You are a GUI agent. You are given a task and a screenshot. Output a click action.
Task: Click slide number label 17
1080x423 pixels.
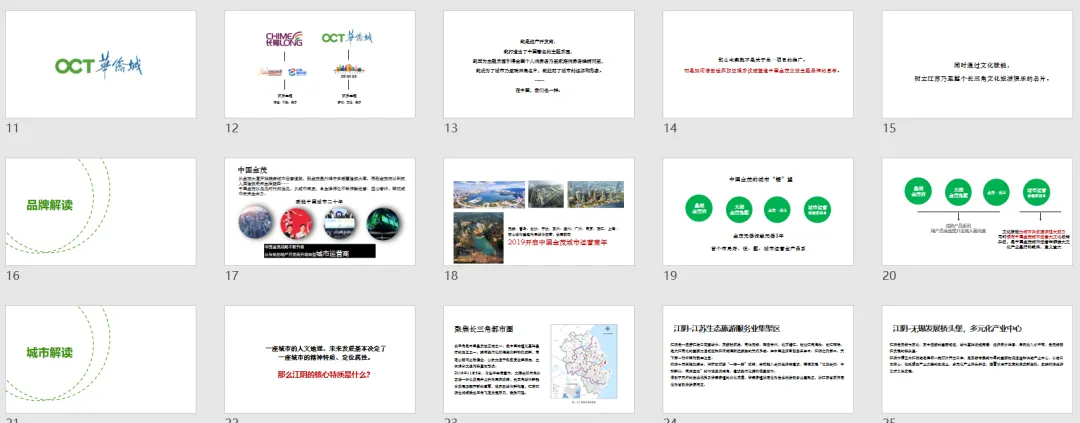(x=231, y=276)
